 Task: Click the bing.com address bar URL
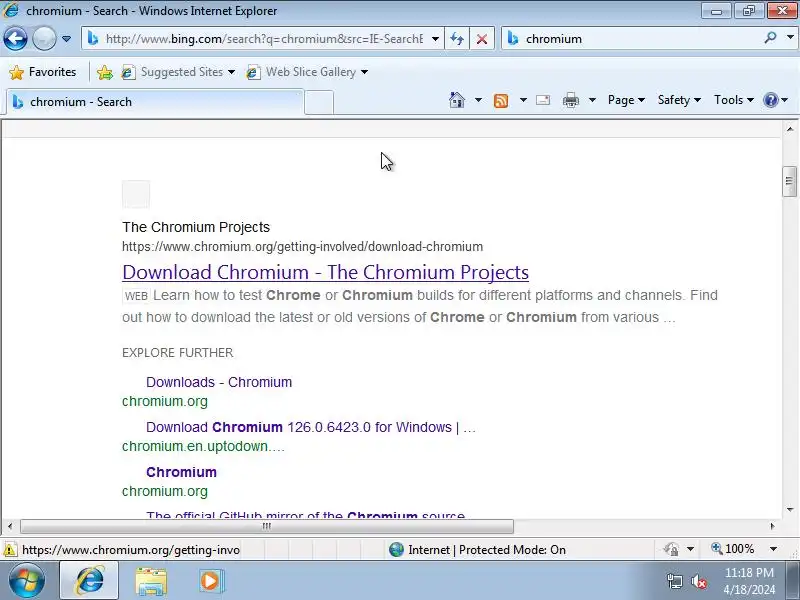pyautogui.click(x=264, y=39)
